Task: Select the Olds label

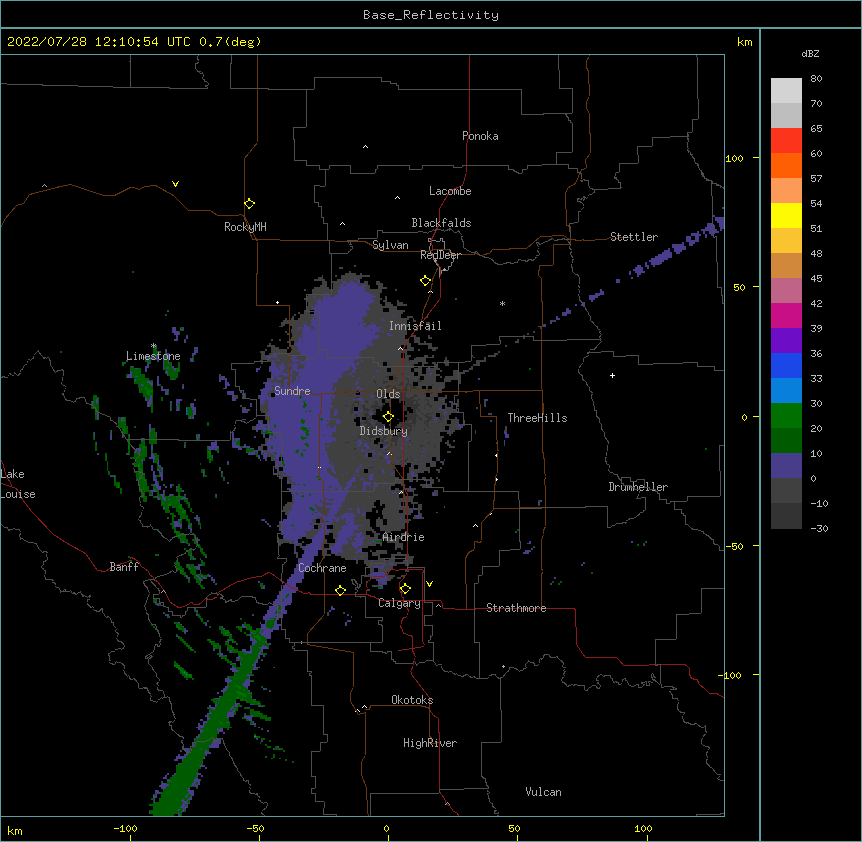Action: 388,394
